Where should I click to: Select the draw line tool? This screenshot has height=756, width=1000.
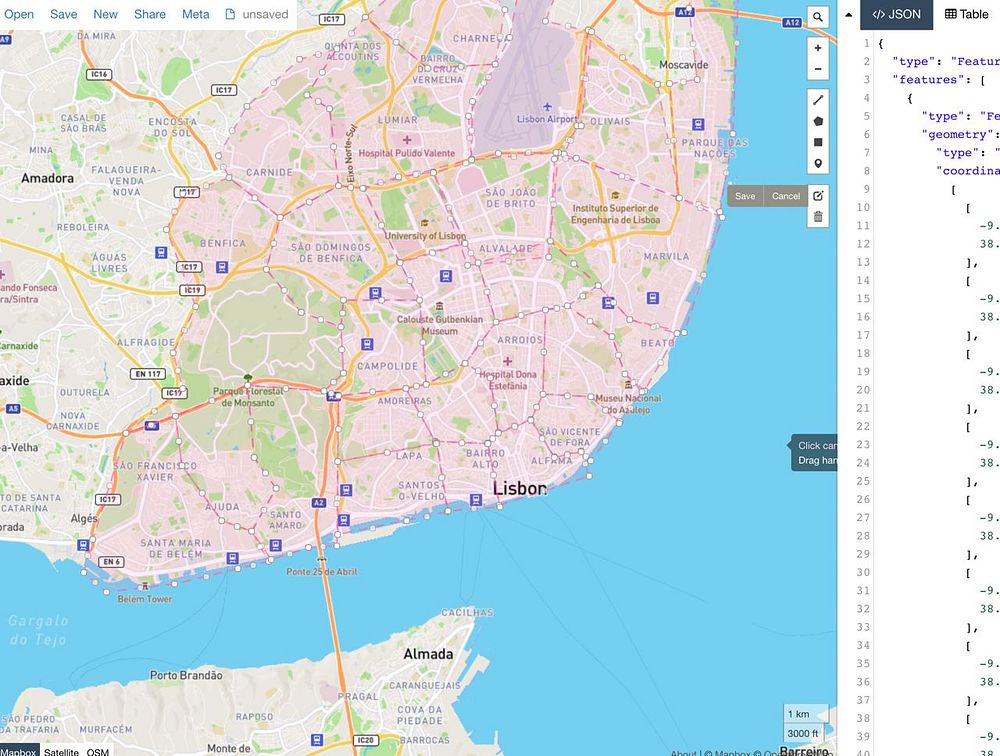click(818, 100)
